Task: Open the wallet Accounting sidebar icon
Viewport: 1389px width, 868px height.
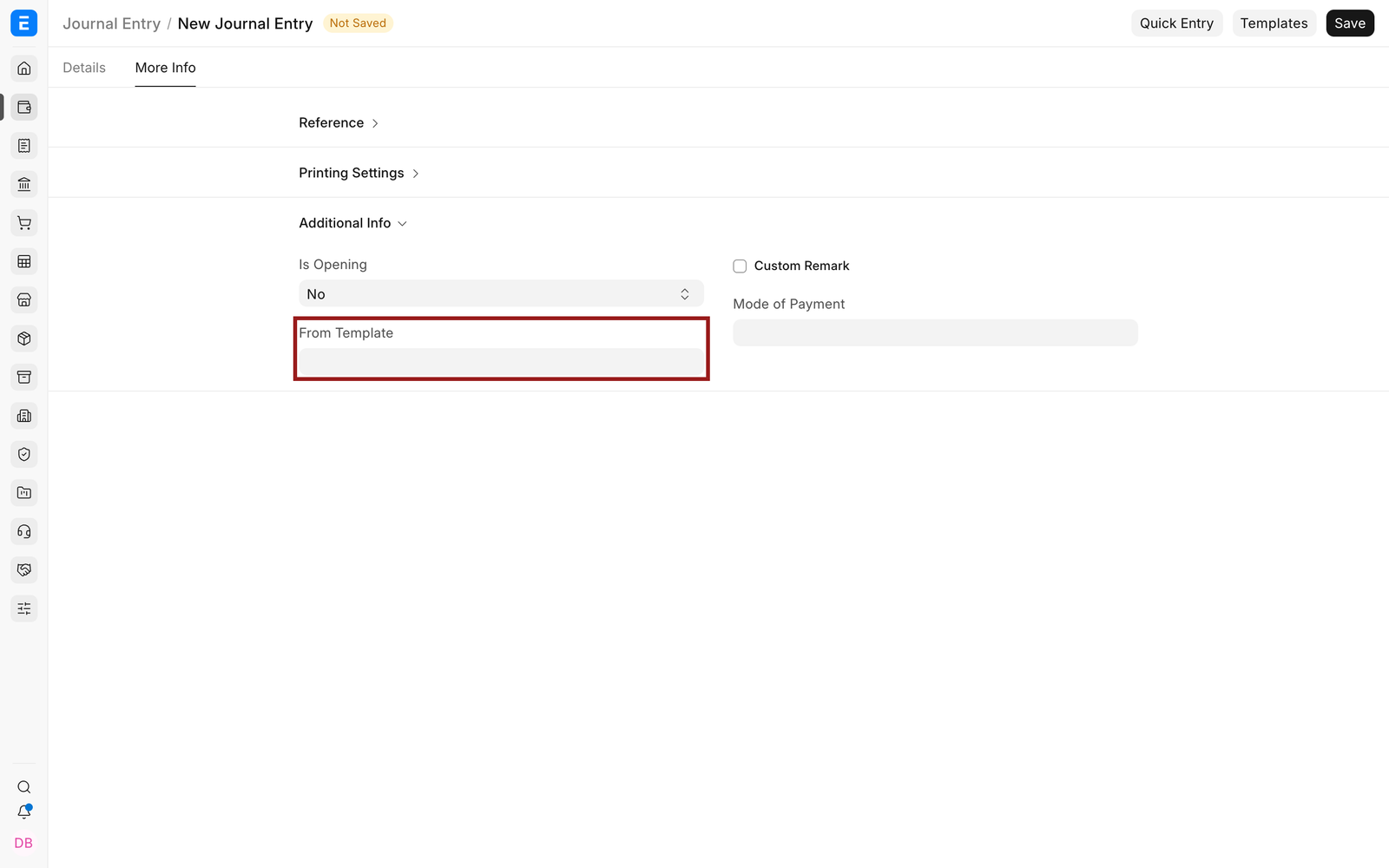Action: pos(24,108)
